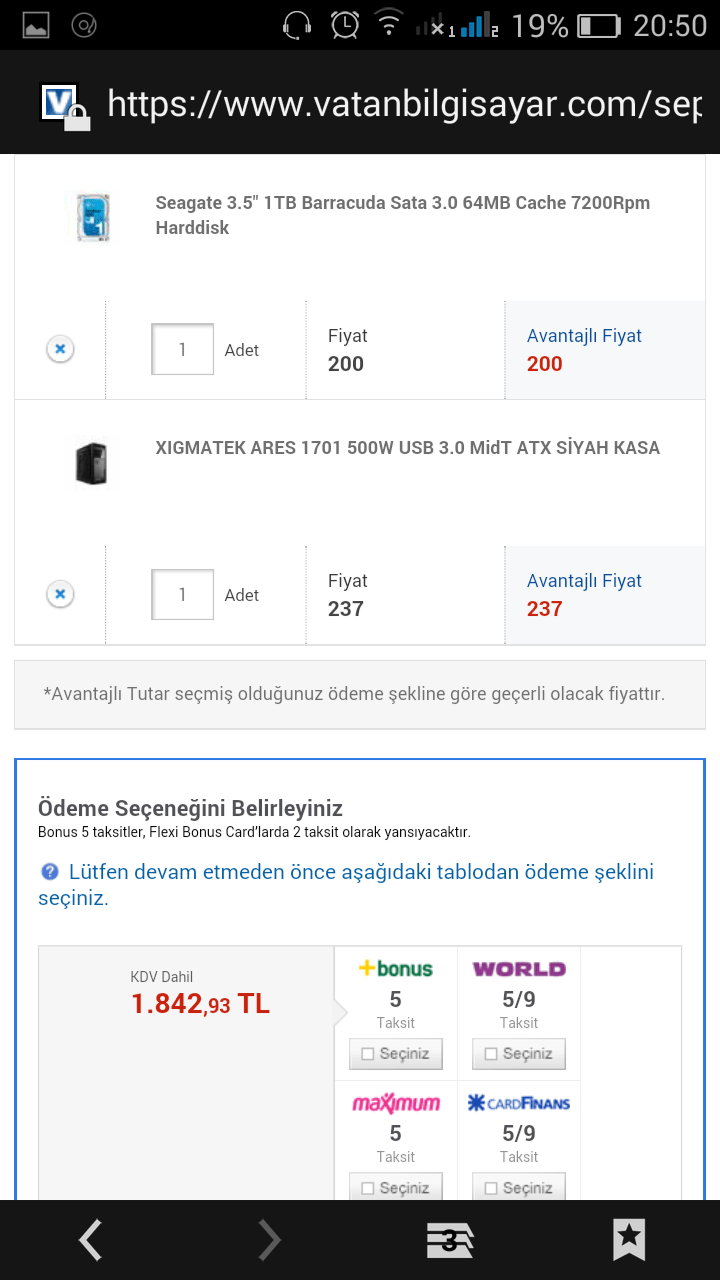
Task: Open XIGMATEK ARES 1701 product link
Action: [x=407, y=448]
